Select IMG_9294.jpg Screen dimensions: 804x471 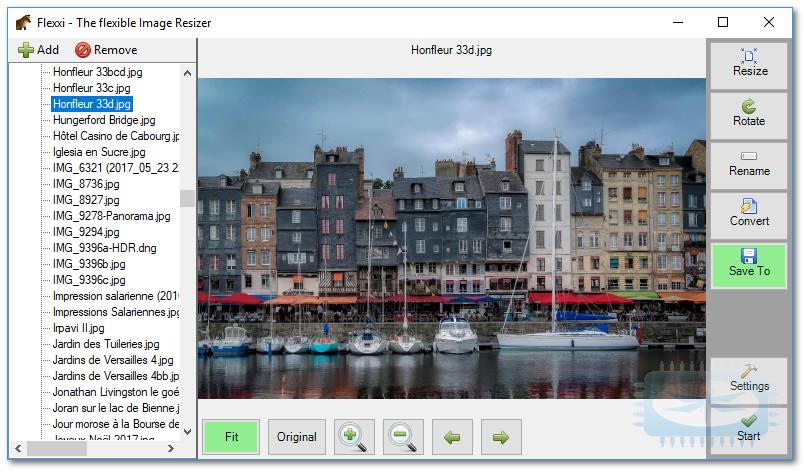[86, 232]
